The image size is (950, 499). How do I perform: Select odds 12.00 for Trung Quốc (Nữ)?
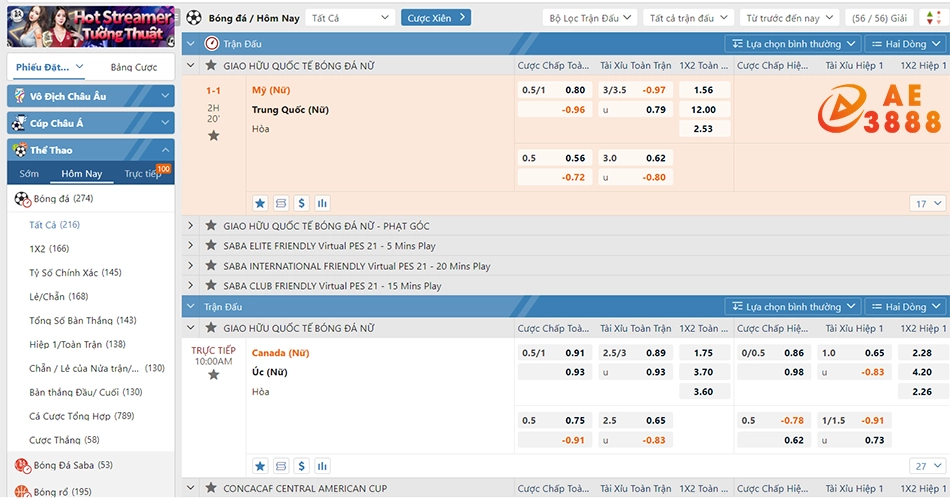pyautogui.click(x=703, y=110)
